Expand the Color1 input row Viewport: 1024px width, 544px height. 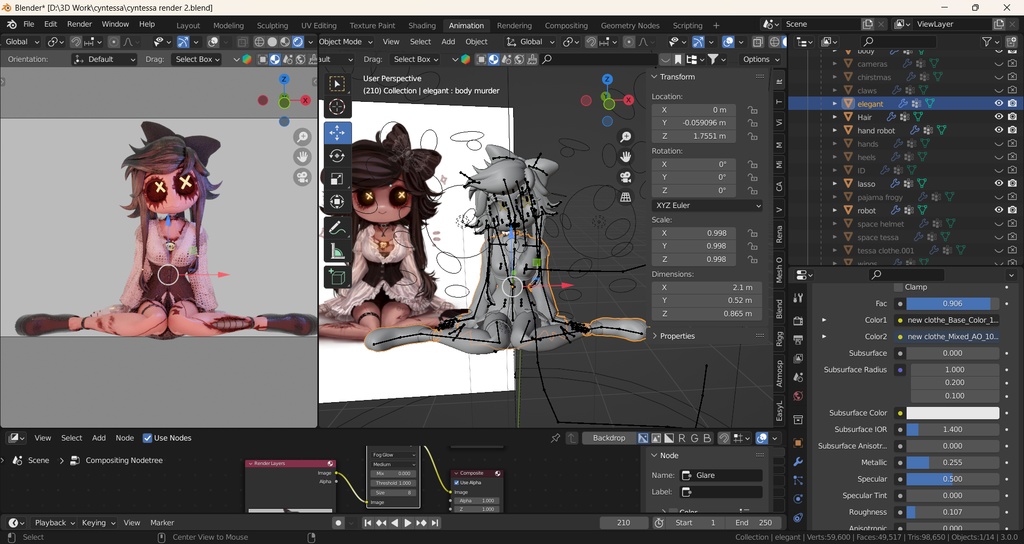(x=824, y=320)
